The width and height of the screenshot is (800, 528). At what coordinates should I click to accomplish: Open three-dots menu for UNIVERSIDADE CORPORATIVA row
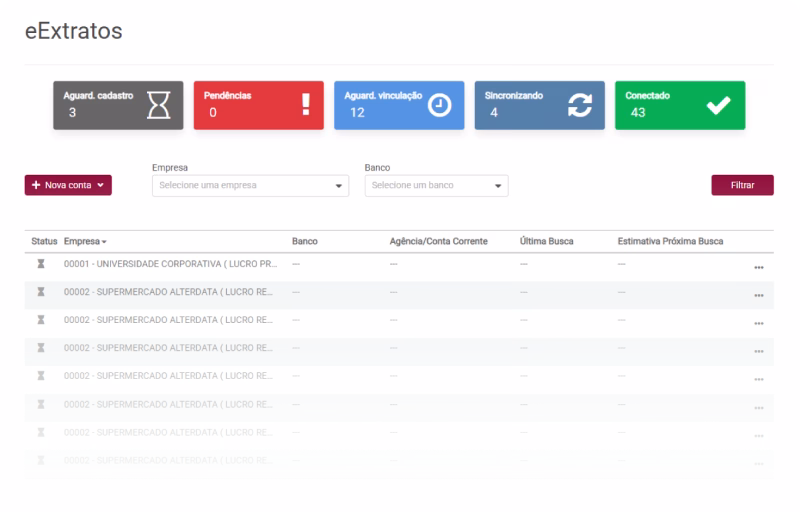click(759, 267)
